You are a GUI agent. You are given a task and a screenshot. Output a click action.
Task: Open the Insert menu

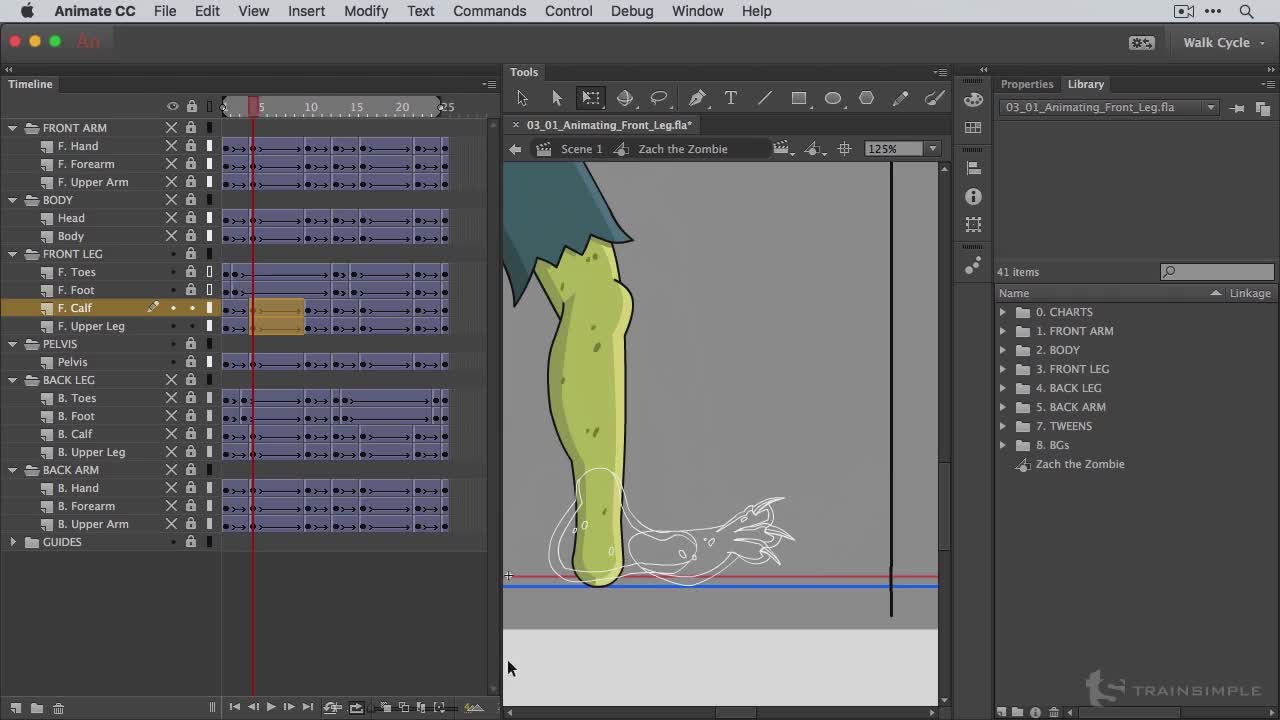pos(306,11)
